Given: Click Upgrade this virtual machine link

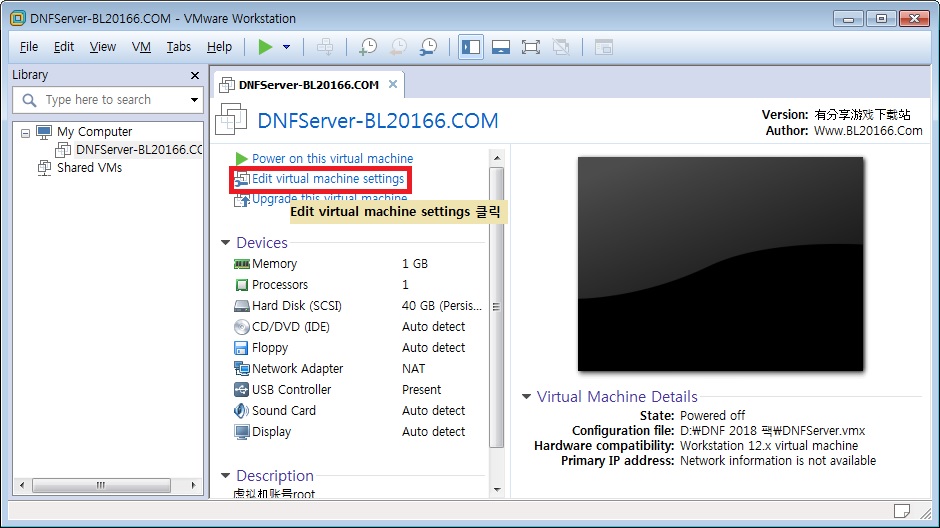Looking at the screenshot, I should coord(329,198).
